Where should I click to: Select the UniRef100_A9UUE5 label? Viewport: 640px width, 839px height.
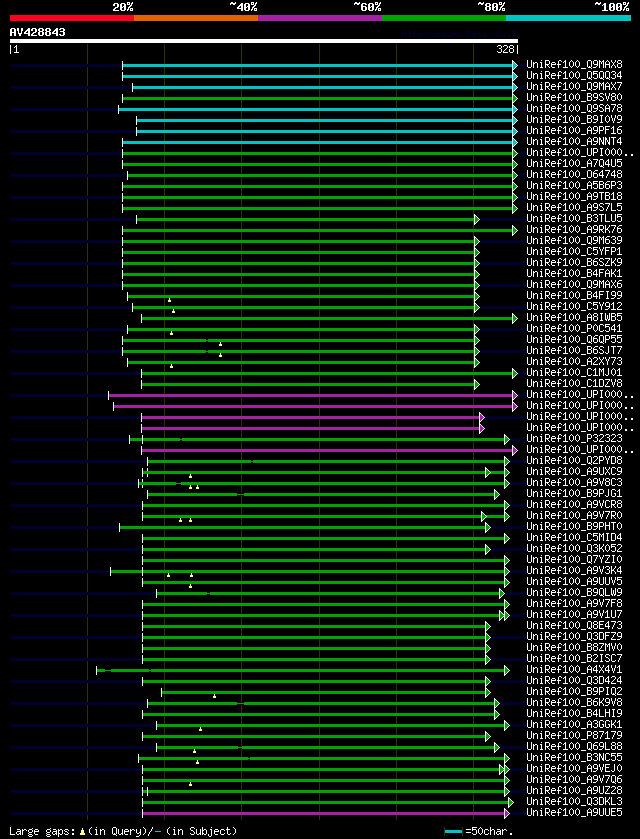click(x=574, y=812)
